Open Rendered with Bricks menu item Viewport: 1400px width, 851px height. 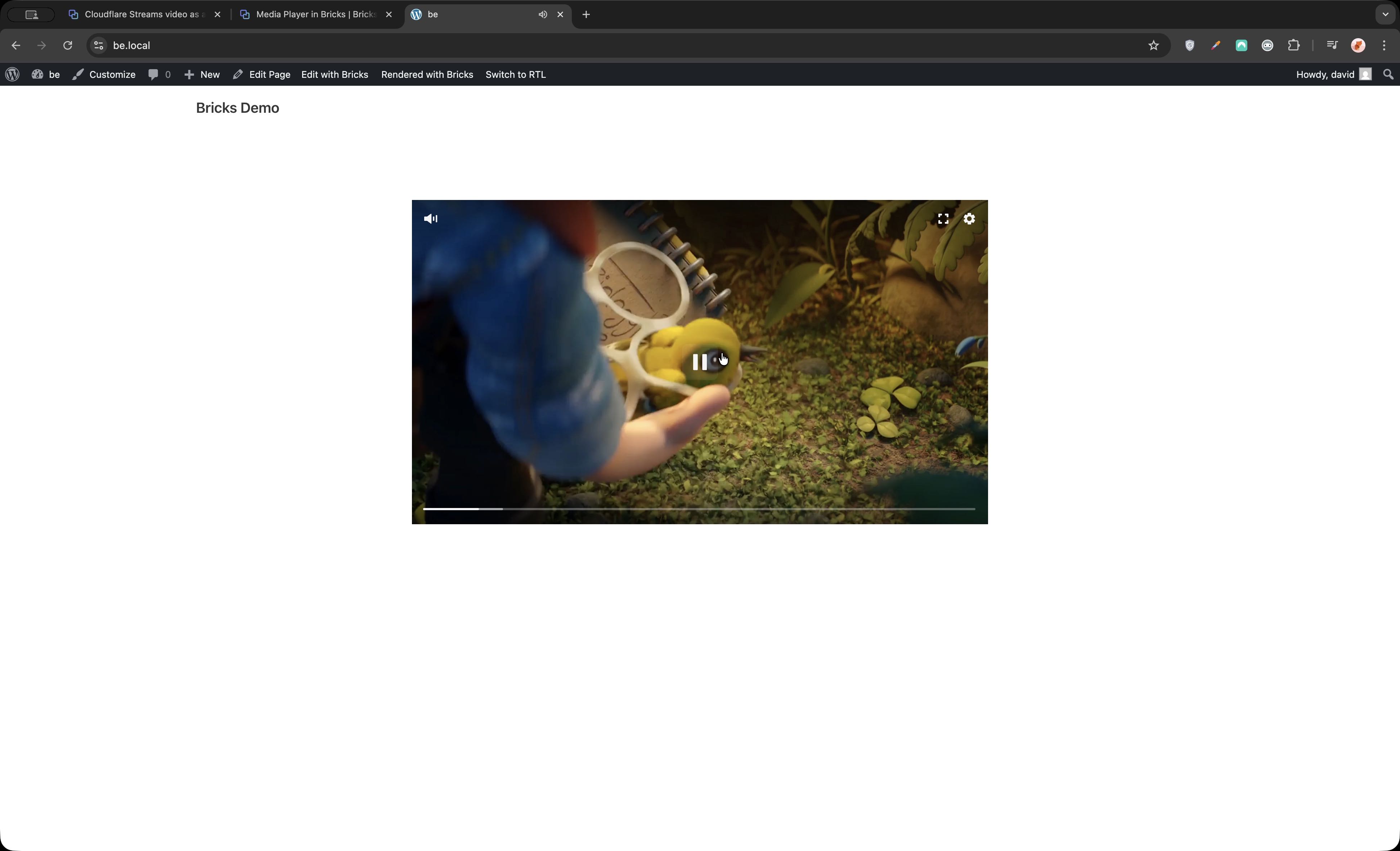(427, 75)
